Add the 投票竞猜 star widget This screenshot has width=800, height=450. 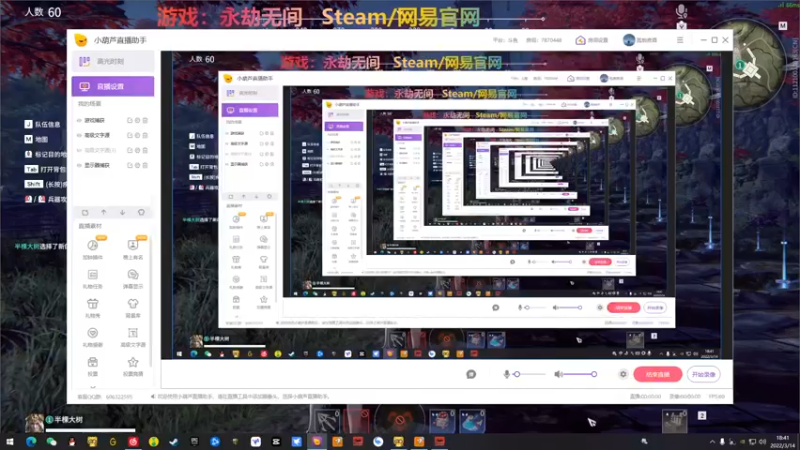pos(133,366)
